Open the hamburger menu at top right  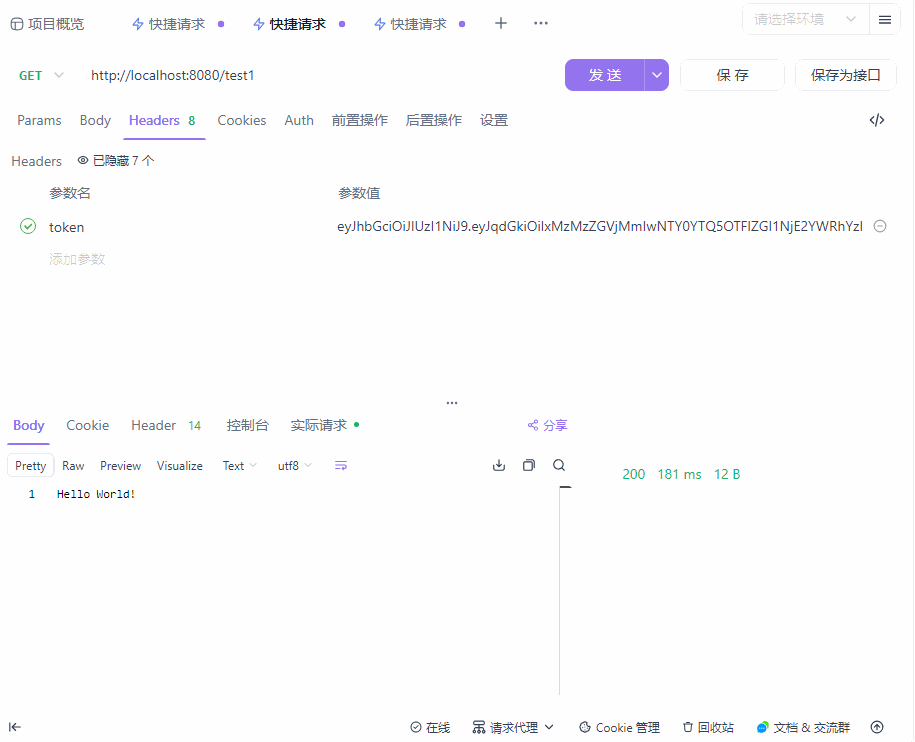[x=885, y=20]
